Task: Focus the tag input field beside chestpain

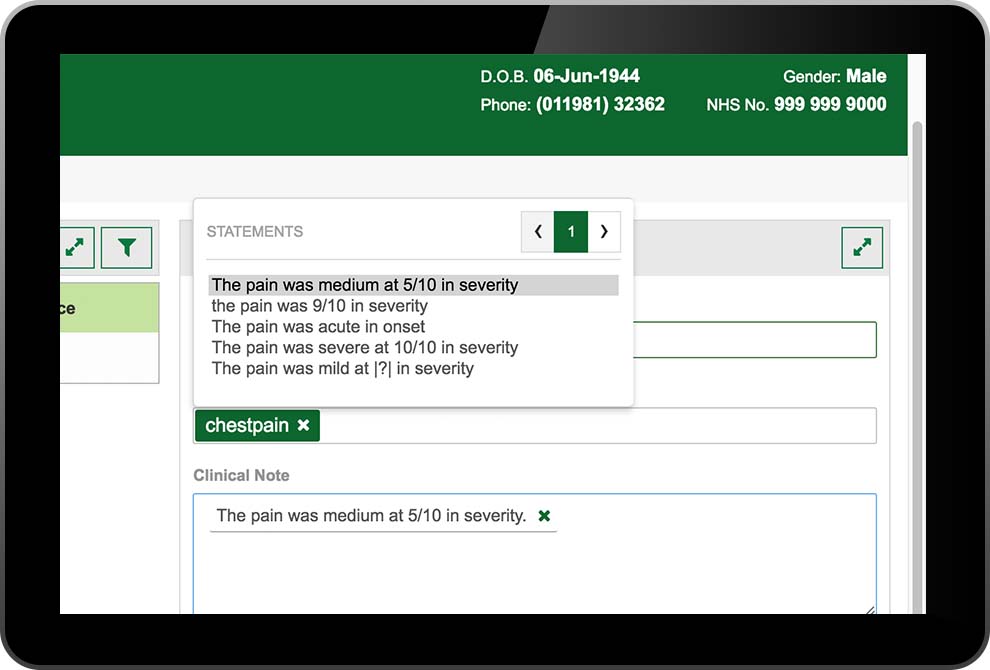Action: tap(600, 426)
